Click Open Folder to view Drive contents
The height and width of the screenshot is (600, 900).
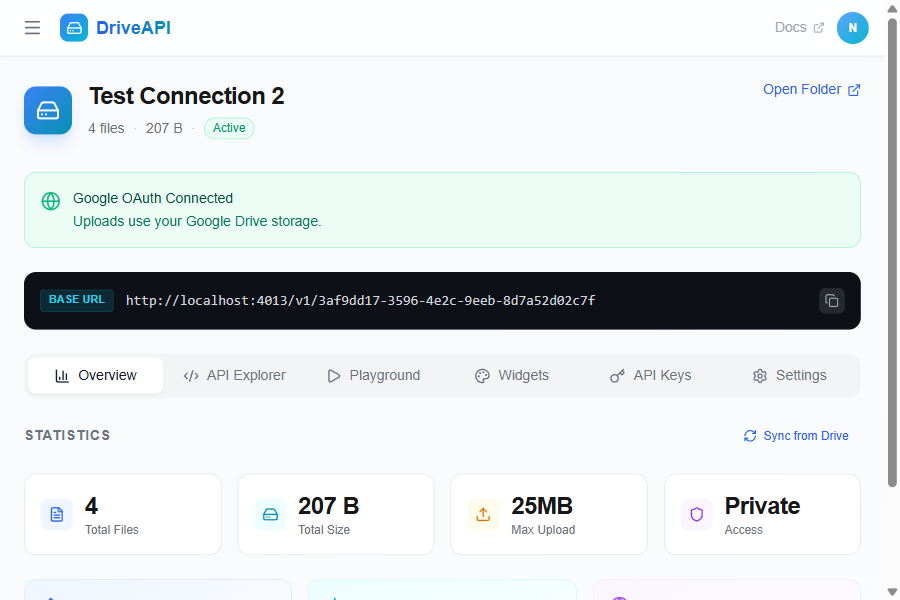tap(811, 89)
